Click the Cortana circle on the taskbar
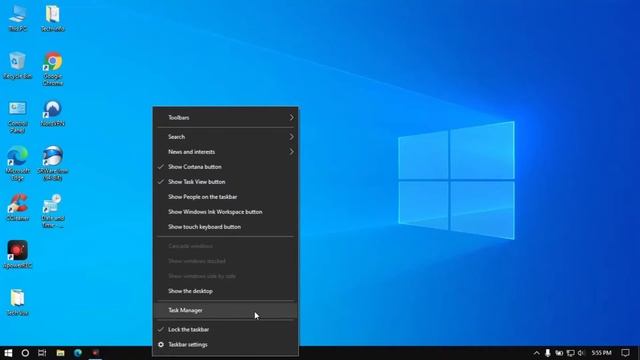This screenshot has height=360, width=640. point(25,353)
